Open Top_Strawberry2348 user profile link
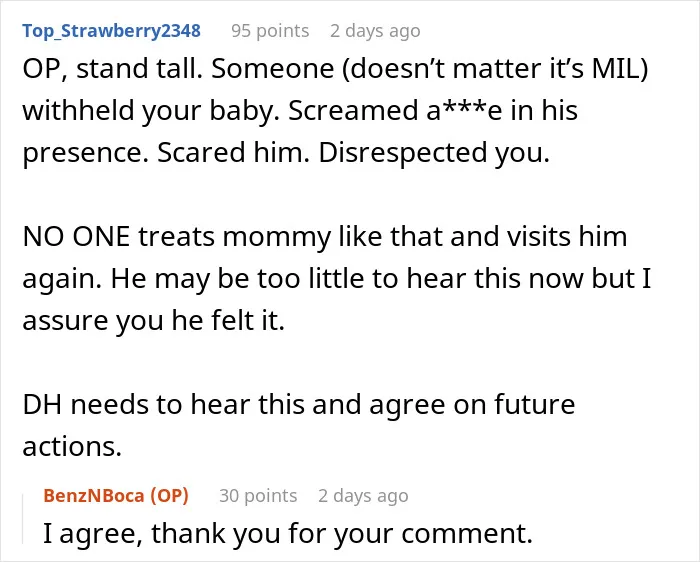Image resolution: width=700 pixels, height=562 pixels. pos(112,31)
